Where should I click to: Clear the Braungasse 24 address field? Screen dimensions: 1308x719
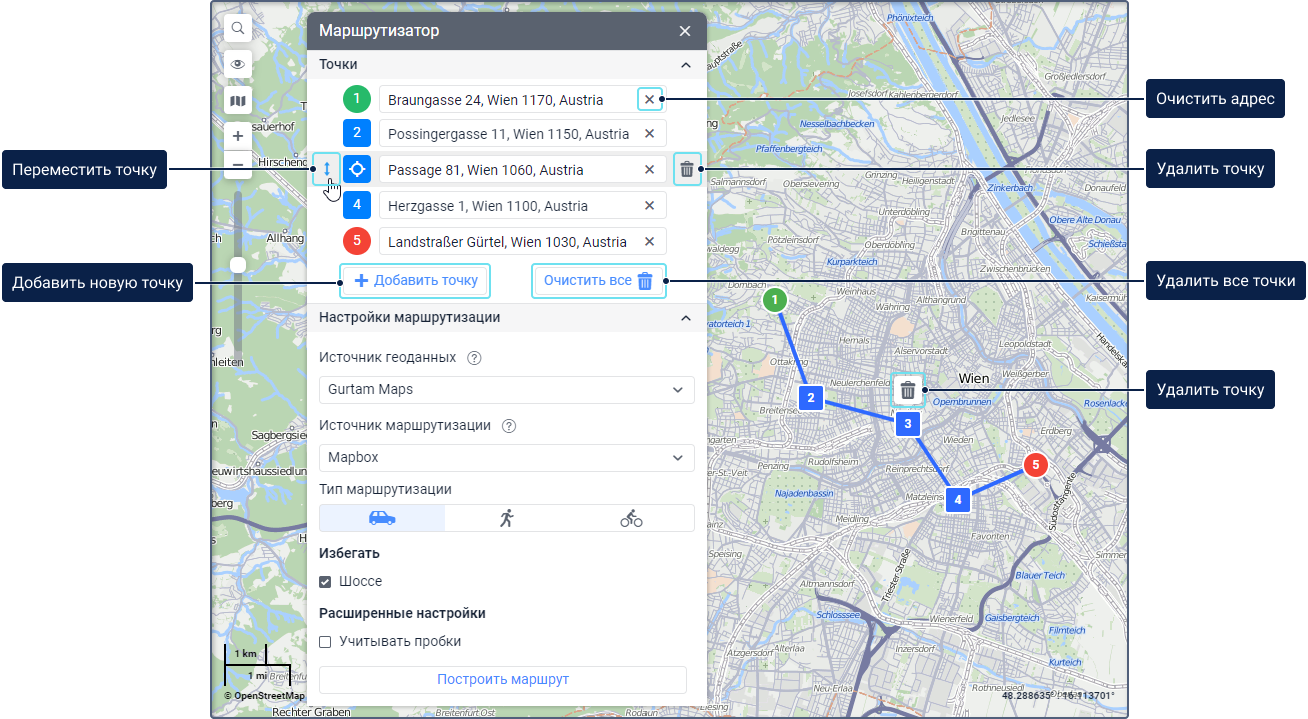[649, 99]
